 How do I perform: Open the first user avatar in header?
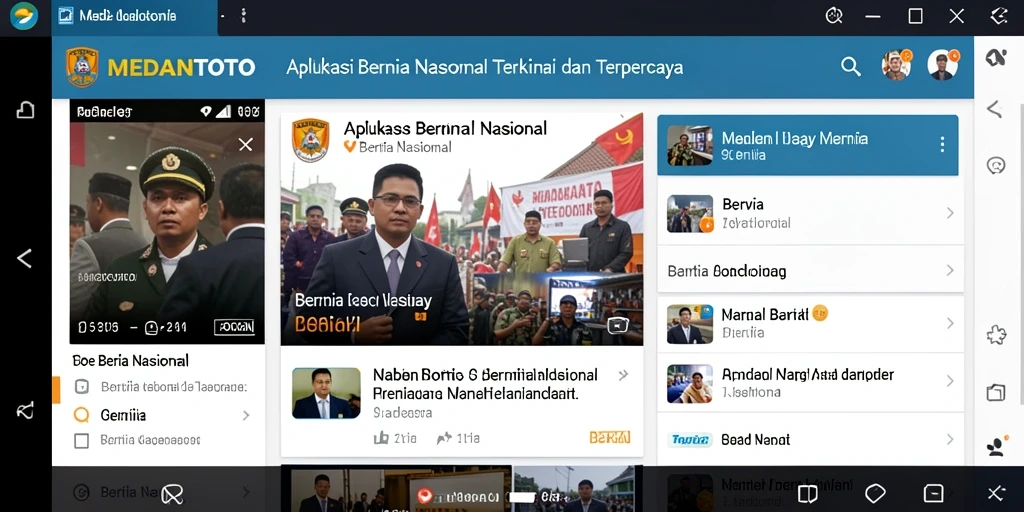click(897, 65)
